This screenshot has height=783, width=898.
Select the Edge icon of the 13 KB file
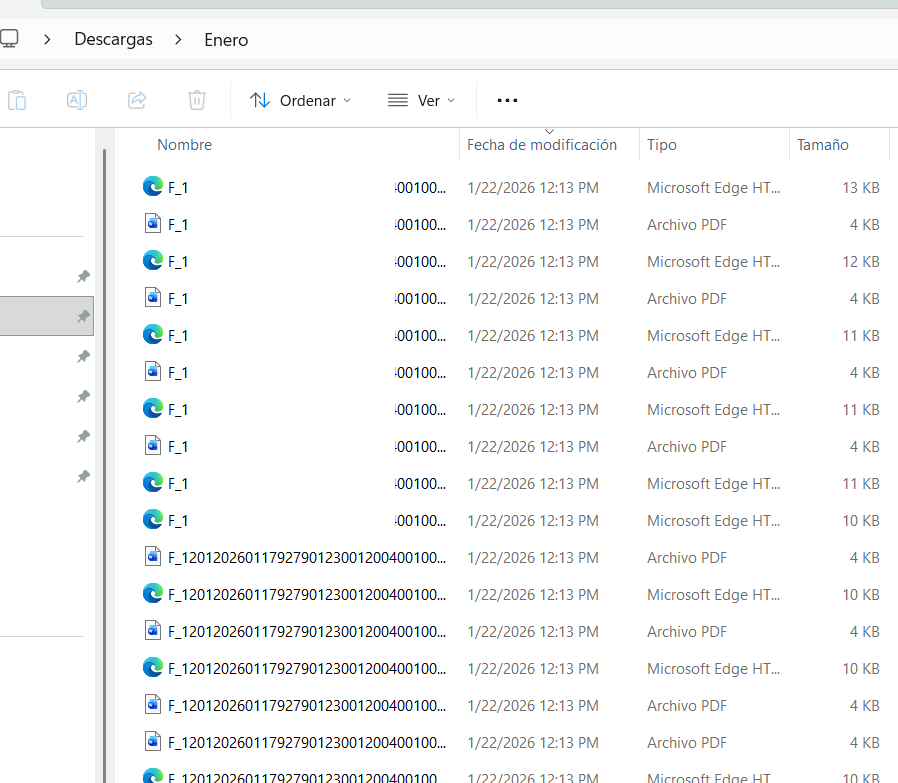tap(153, 186)
